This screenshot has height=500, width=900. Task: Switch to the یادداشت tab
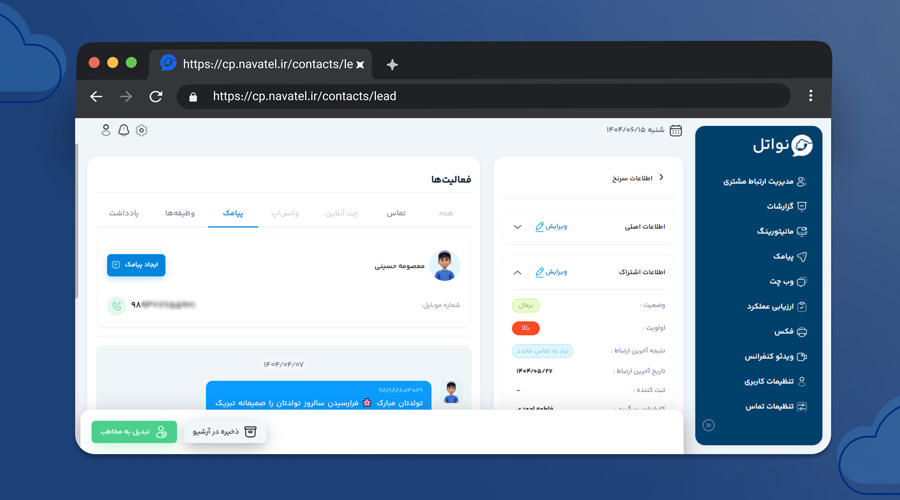(x=124, y=213)
